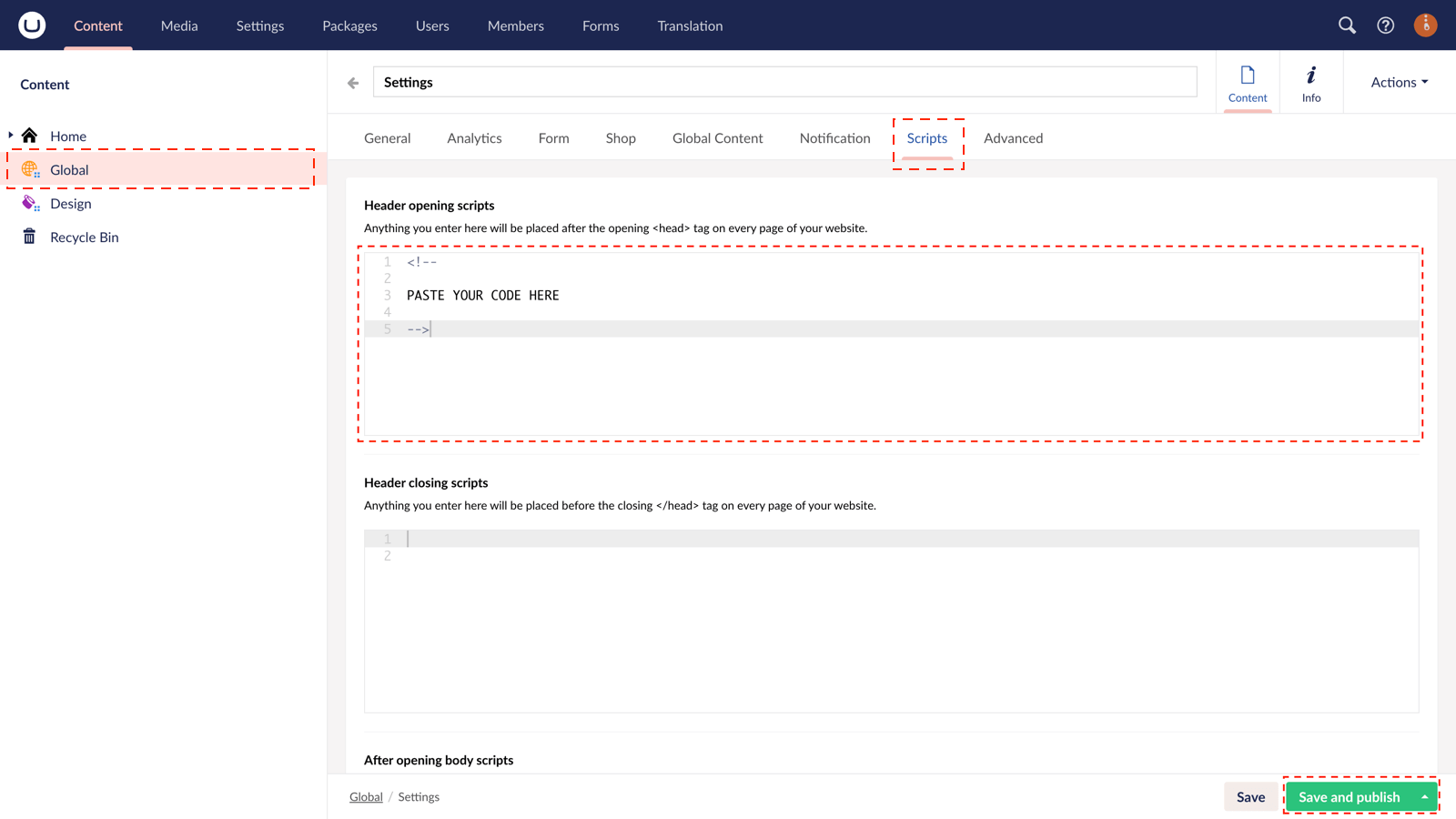
Task: Open the Recycle Bin trash icon
Action: click(x=29, y=237)
